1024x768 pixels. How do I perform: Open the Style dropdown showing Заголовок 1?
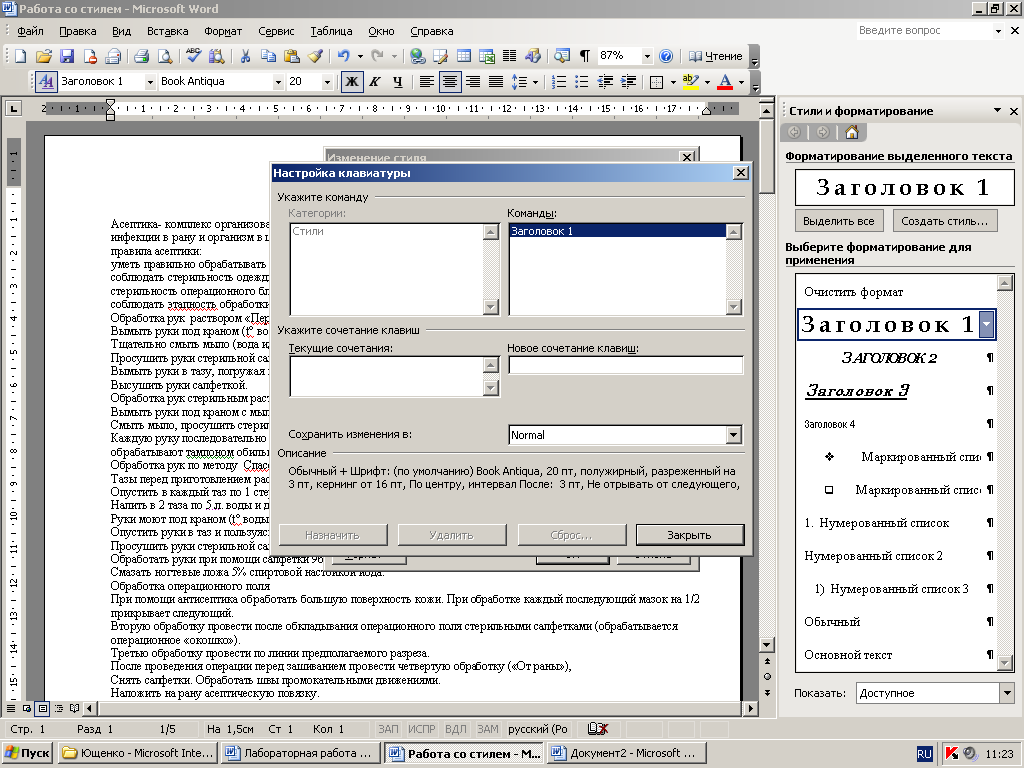pos(150,82)
